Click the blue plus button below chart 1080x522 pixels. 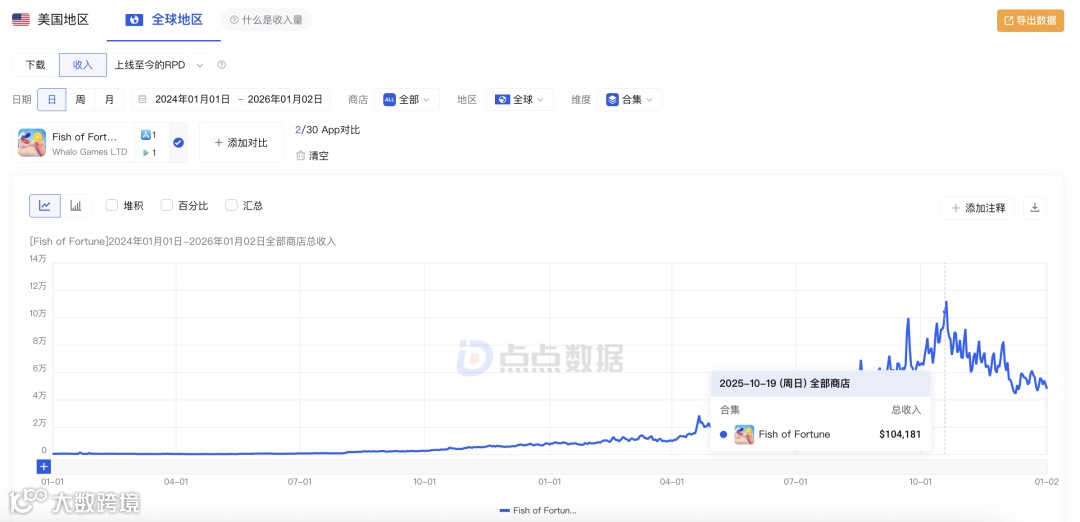(x=44, y=467)
